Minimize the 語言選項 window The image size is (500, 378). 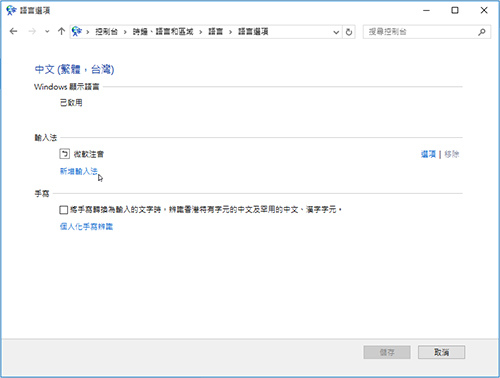pos(426,10)
